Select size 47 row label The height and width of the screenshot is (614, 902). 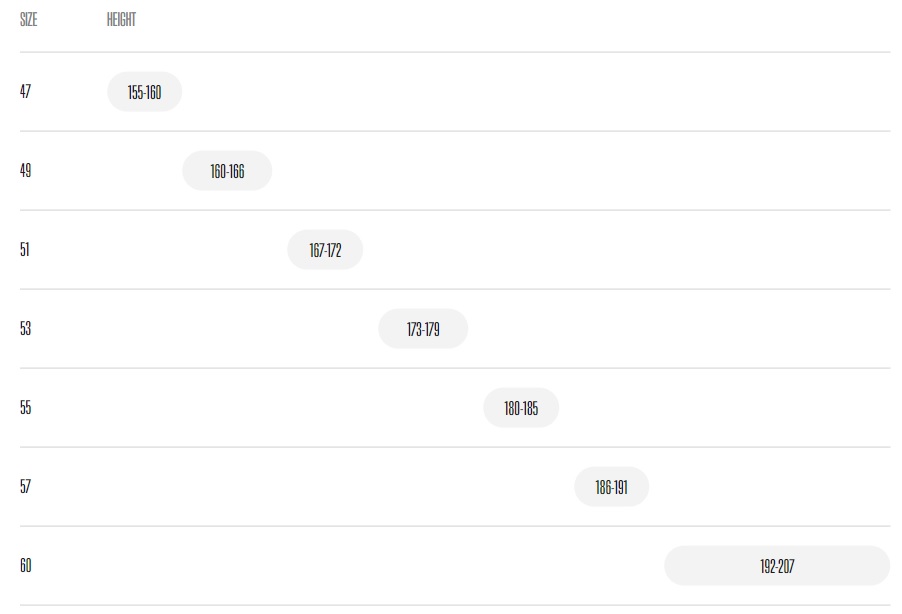[25, 91]
